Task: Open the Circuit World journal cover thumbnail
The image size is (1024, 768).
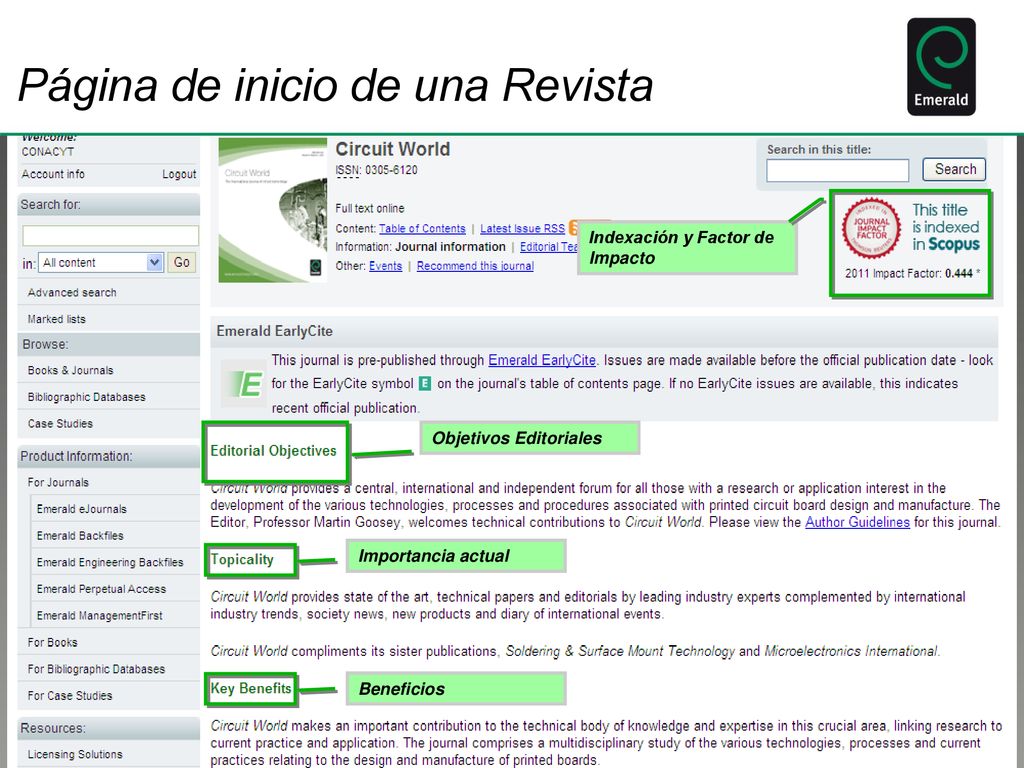Action: coord(273,210)
